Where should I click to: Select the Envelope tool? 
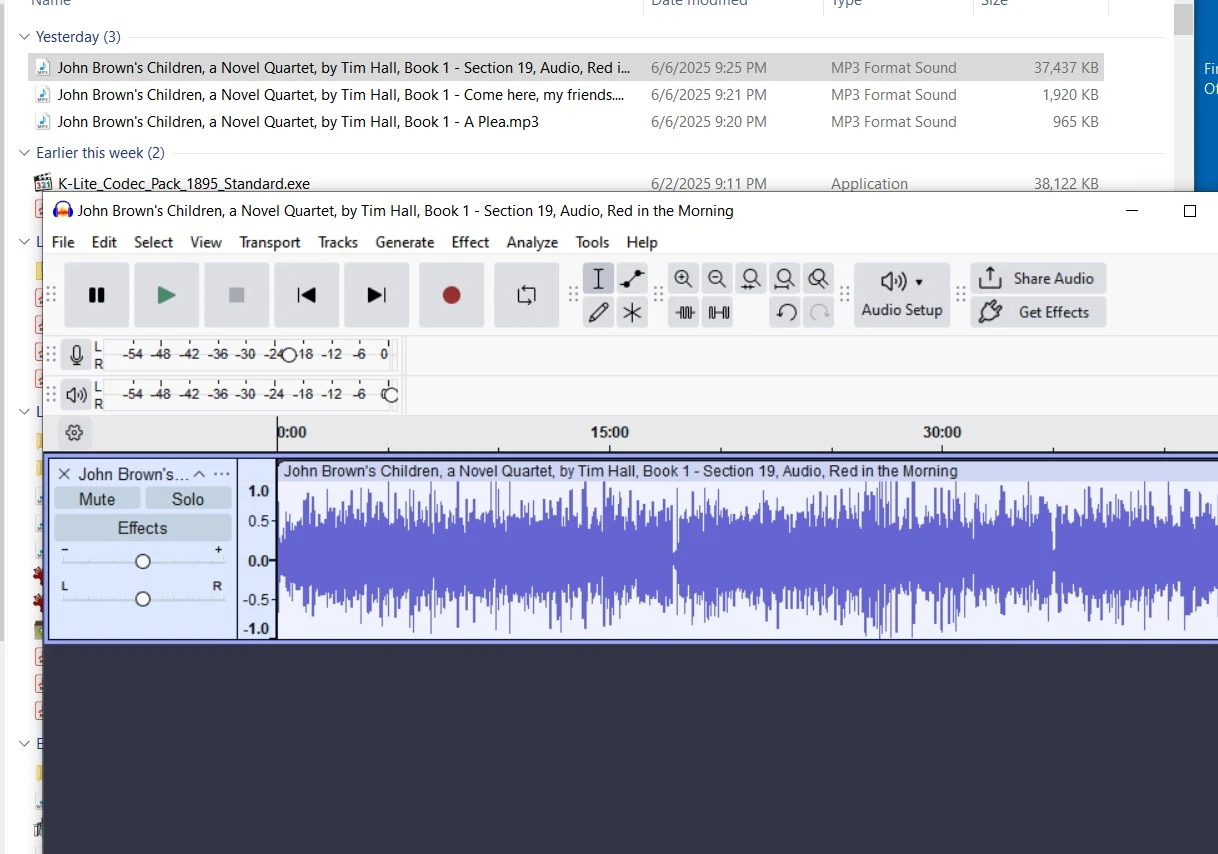click(632, 278)
